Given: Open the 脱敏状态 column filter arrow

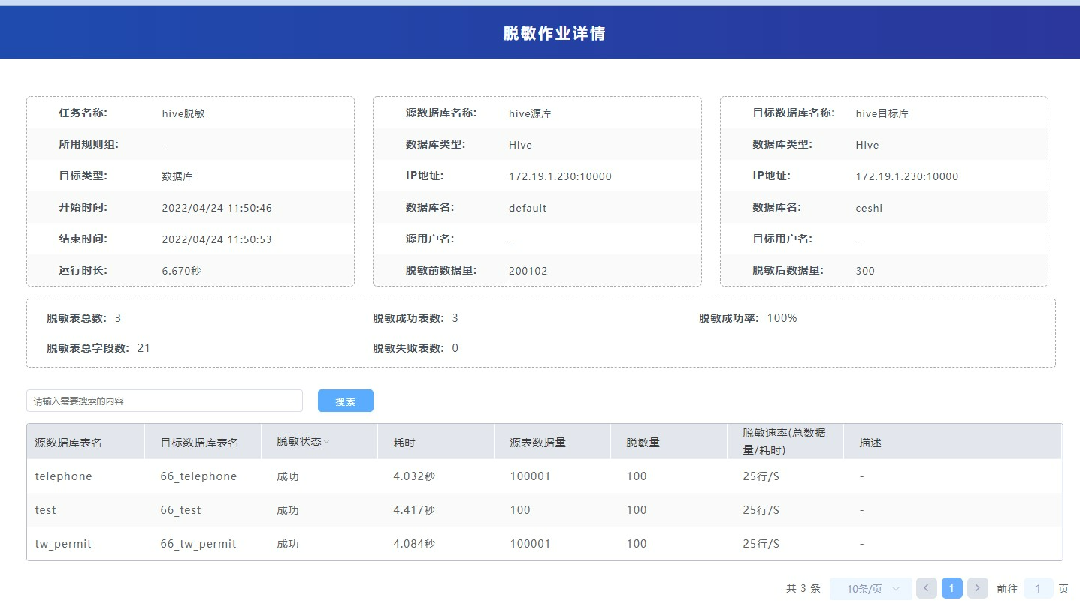Looking at the screenshot, I should [x=326, y=442].
